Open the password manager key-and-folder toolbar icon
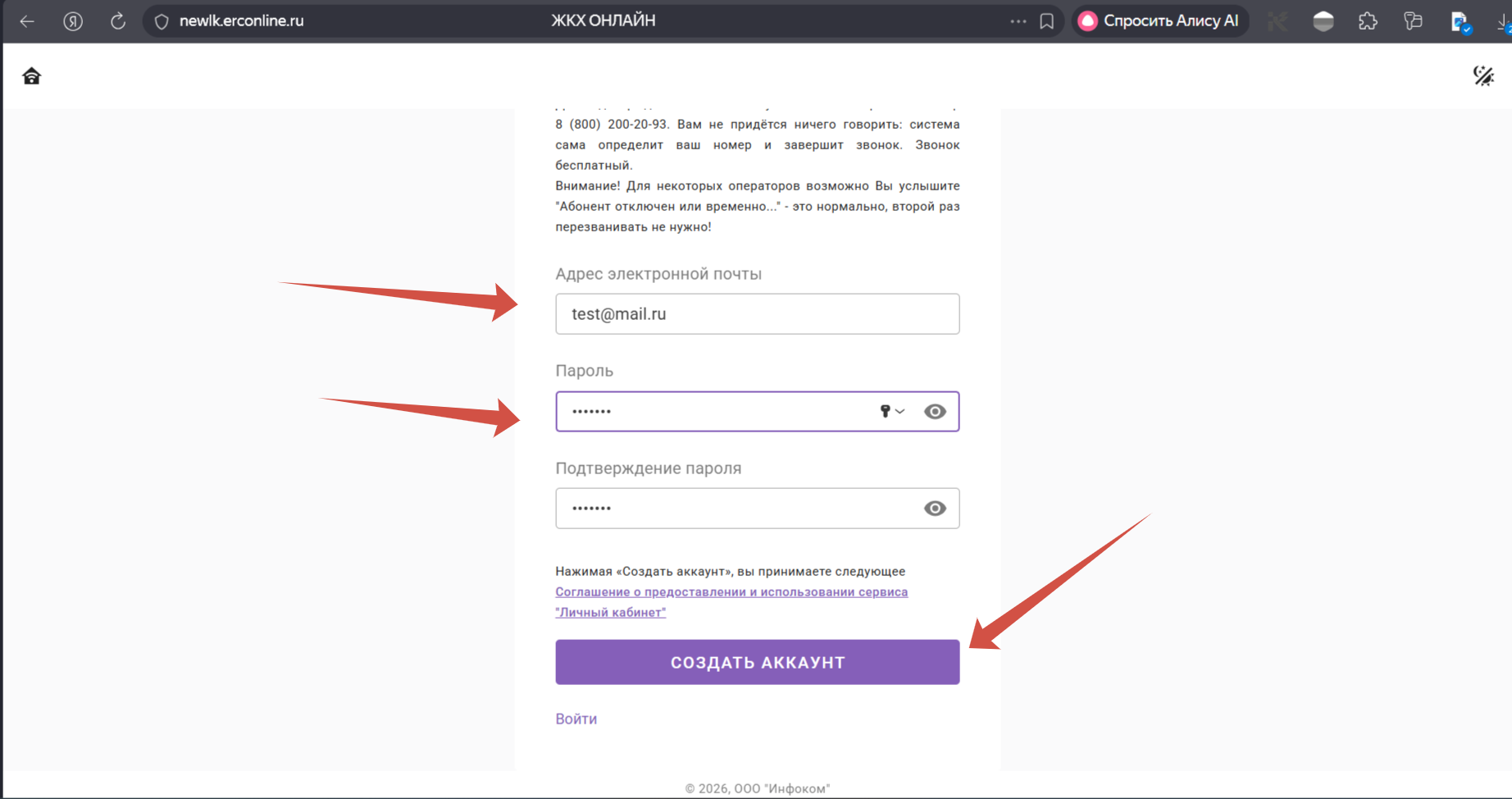Image resolution: width=1512 pixels, height=799 pixels. pos(1413,21)
